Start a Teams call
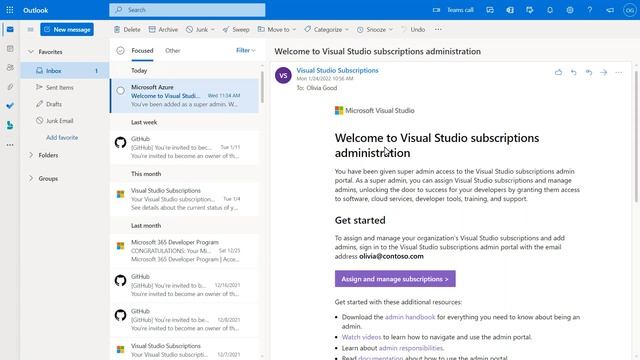640x360 pixels. pyautogui.click(x=453, y=10)
